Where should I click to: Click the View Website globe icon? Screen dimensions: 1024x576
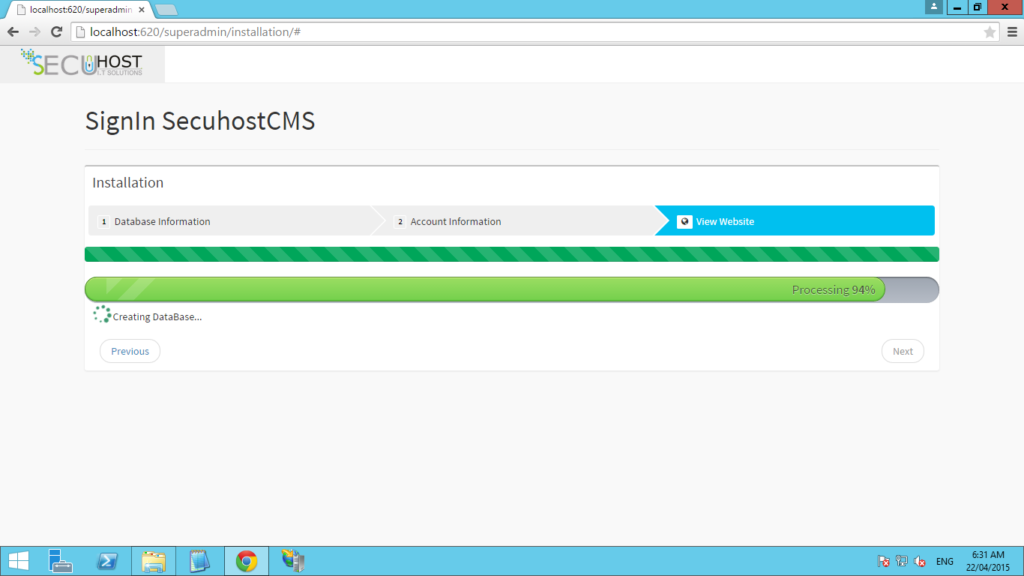tap(685, 221)
